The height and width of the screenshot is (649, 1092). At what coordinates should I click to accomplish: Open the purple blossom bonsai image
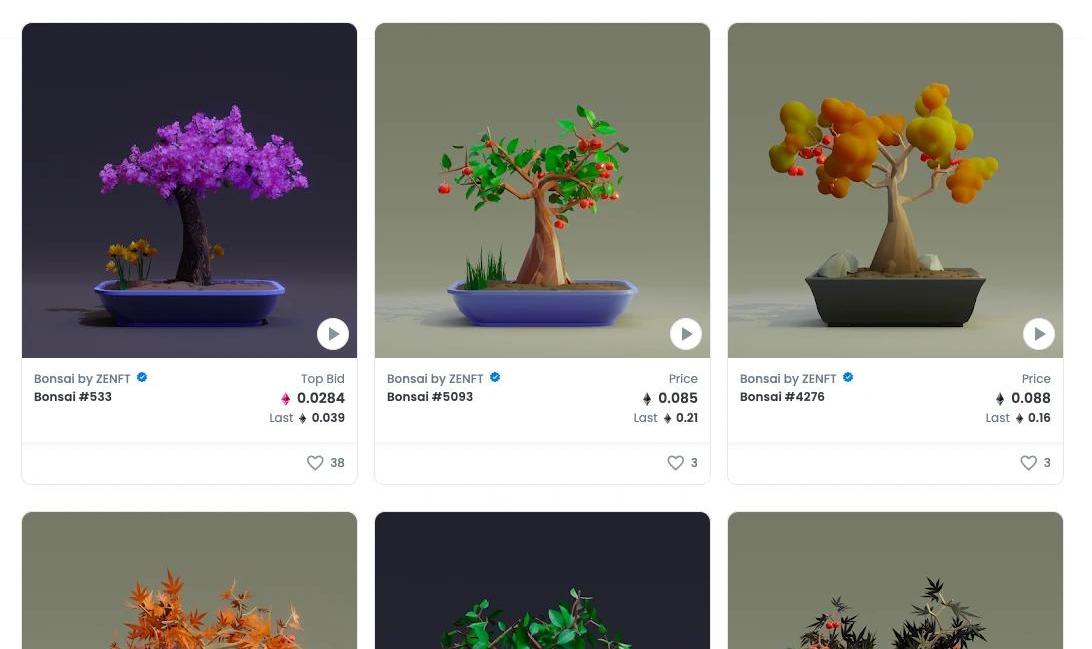point(189,190)
